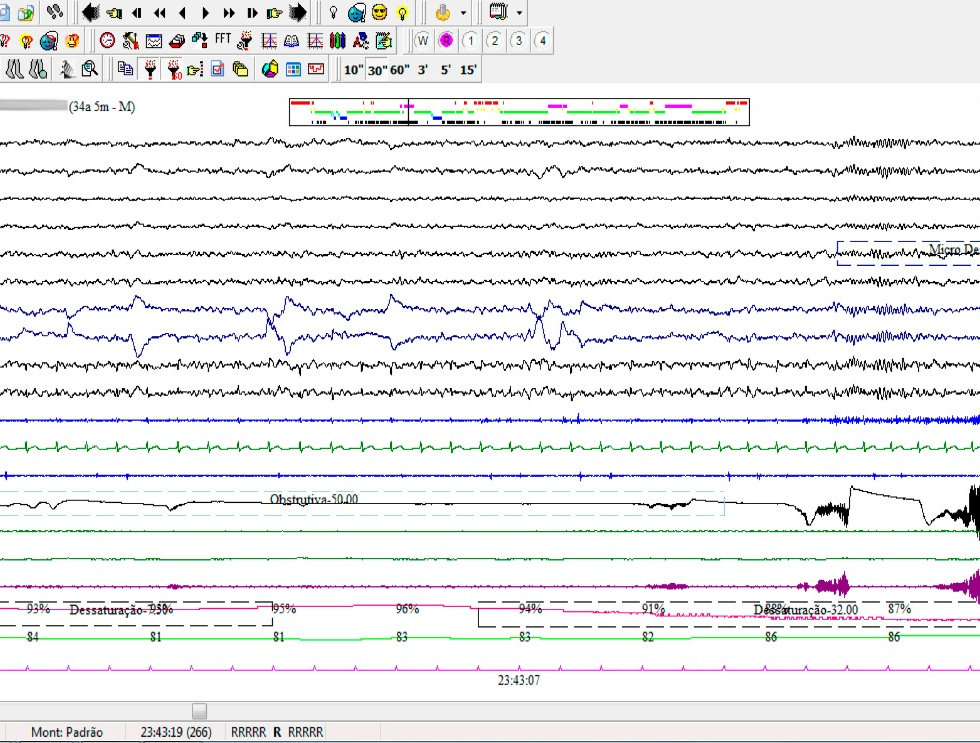Click the horizontal scrollbar thumb
980x743 pixels.
pyautogui.click(x=199, y=711)
